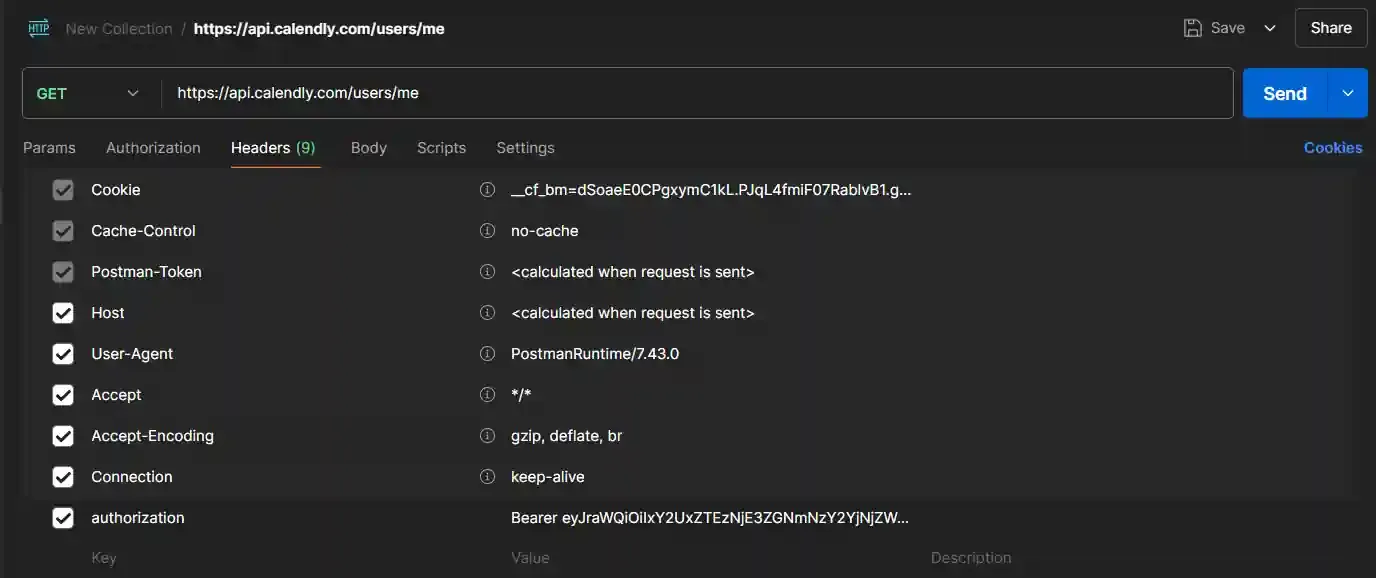Click the gzip, deflate, br value
1376x578 pixels.
point(567,435)
